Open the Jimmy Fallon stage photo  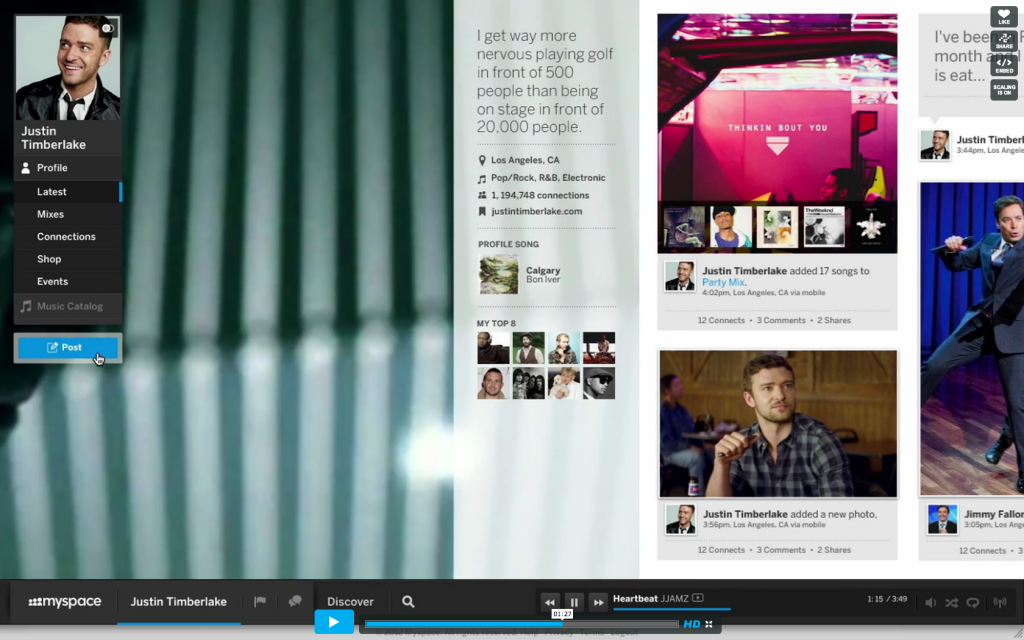pos(972,339)
